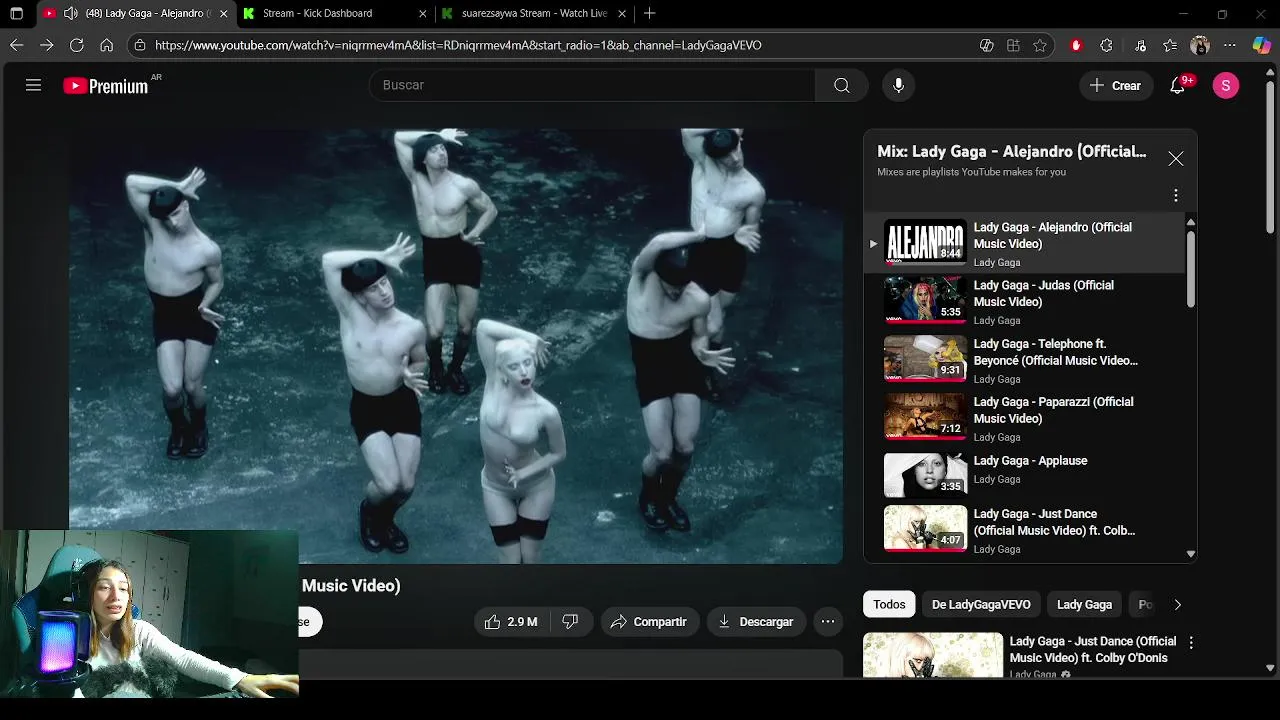Select the De LadyGagaVEVO filter chip
1280x720 pixels.
click(981, 604)
